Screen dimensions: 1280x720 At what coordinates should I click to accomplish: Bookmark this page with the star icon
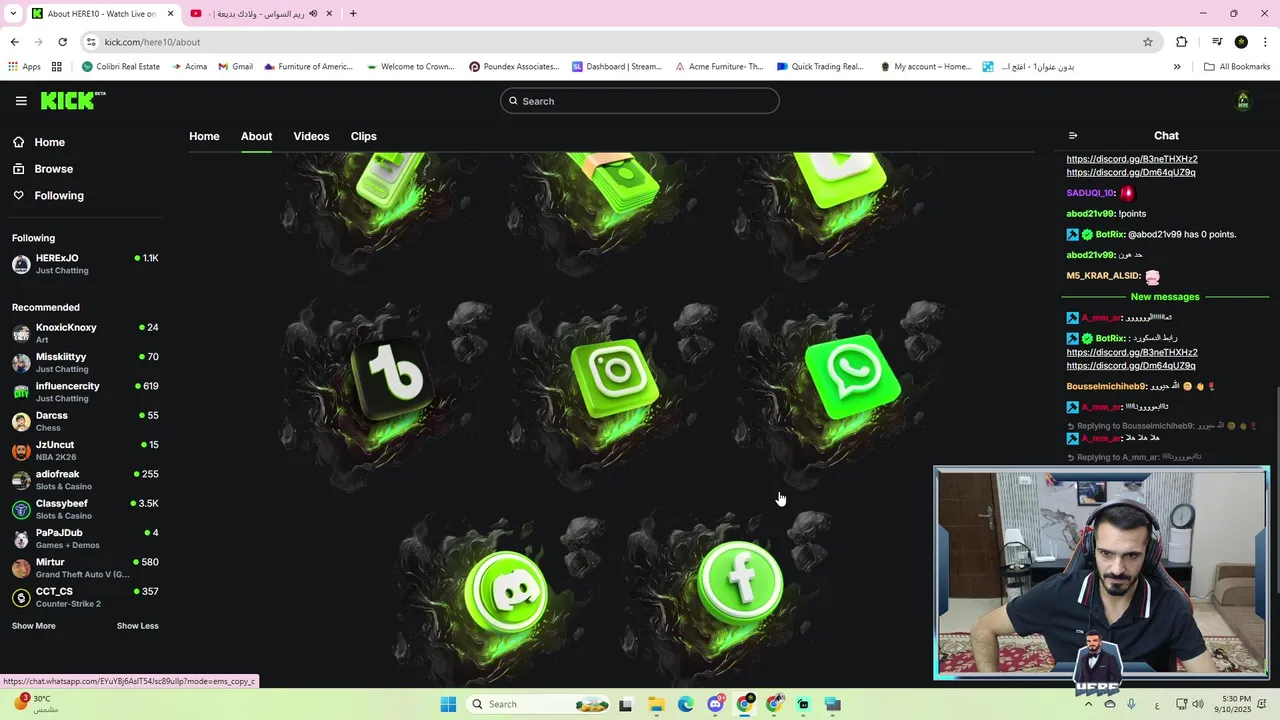(x=1148, y=42)
